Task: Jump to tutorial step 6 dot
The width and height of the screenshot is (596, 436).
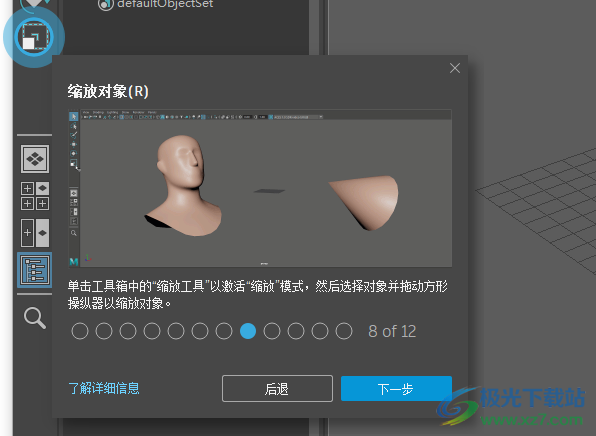Action: (200, 331)
